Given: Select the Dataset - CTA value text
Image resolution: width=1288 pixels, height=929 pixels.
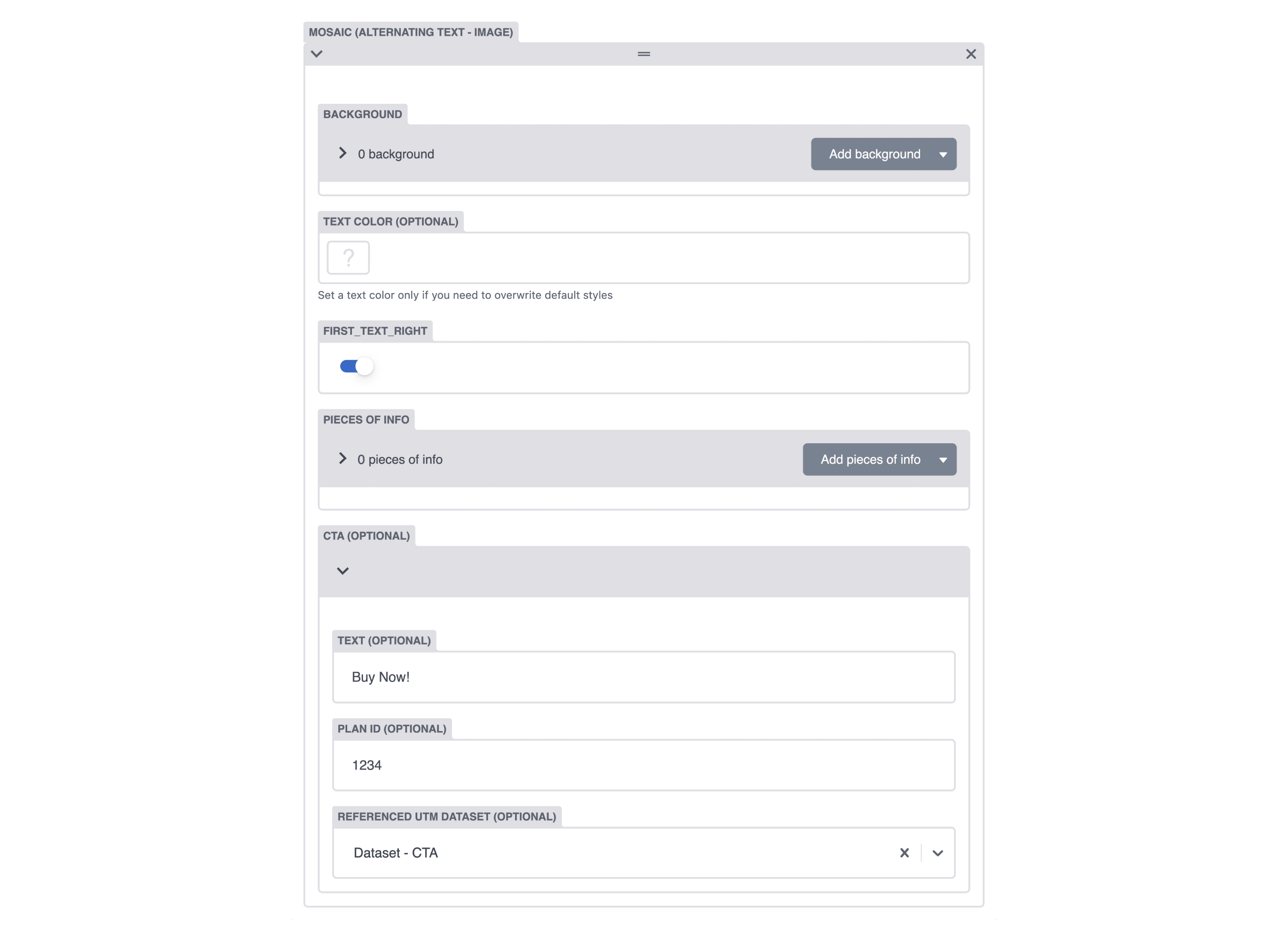Looking at the screenshot, I should tap(395, 853).
